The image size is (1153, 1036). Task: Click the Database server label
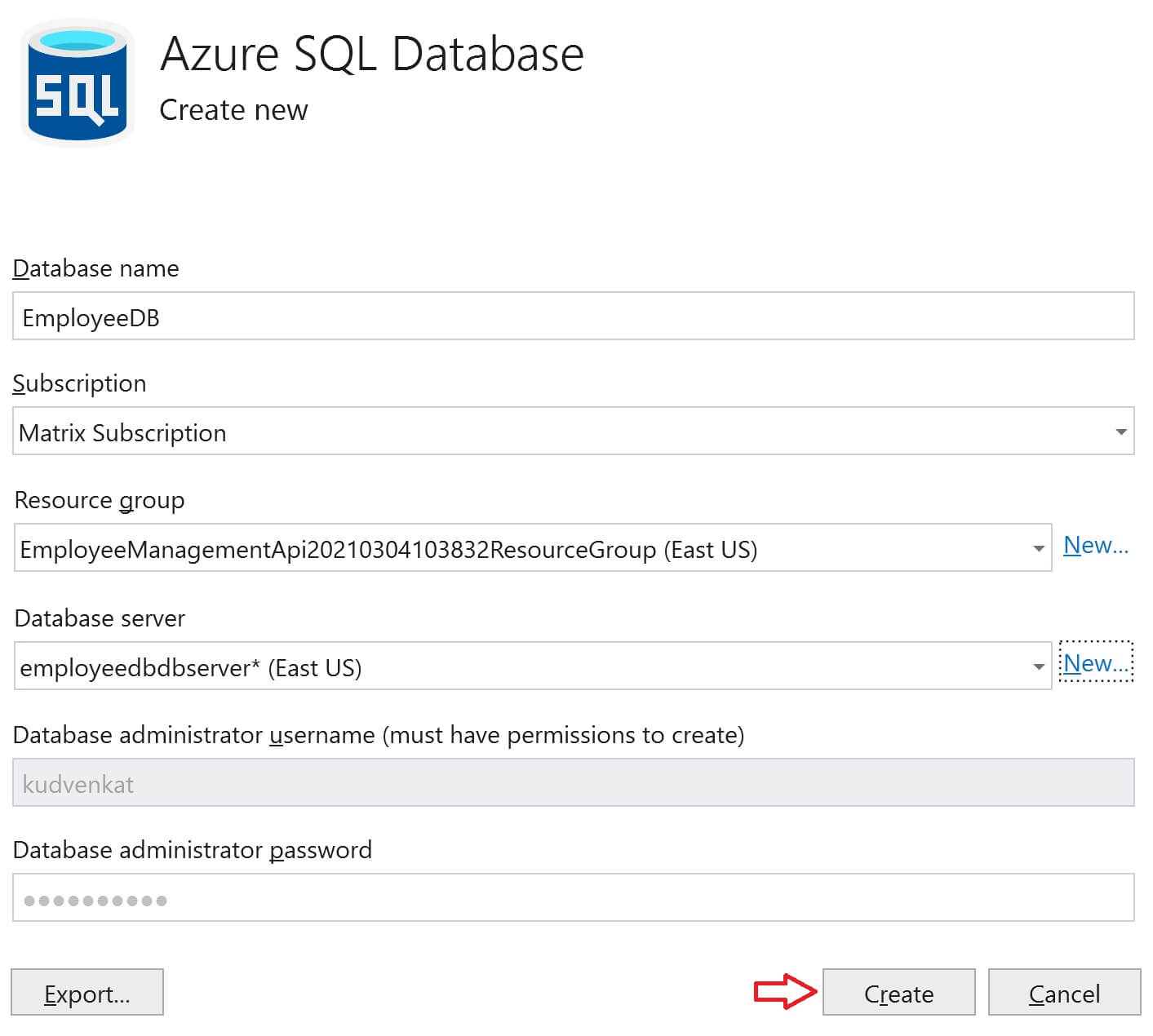coord(100,618)
